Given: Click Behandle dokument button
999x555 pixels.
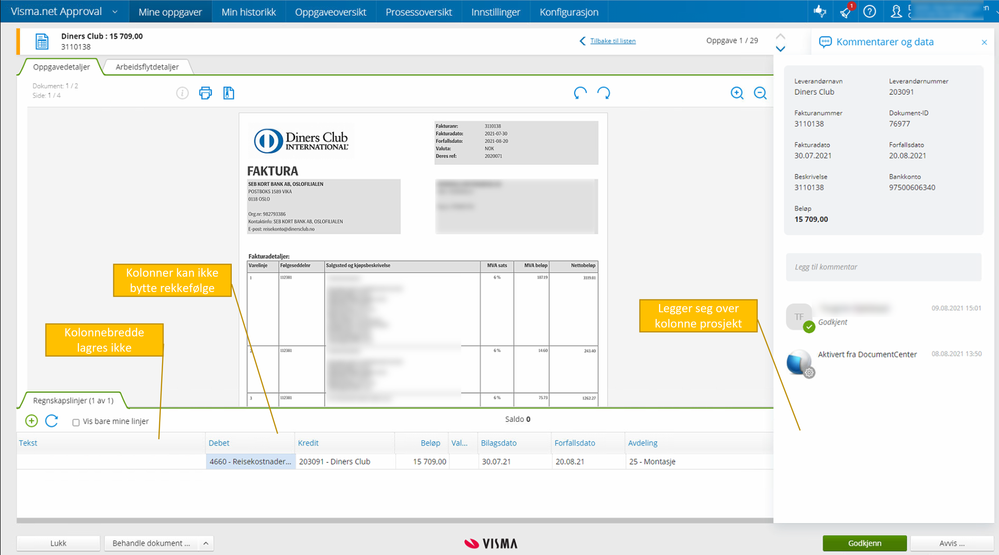Looking at the screenshot, I should click(x=151, y=544).
